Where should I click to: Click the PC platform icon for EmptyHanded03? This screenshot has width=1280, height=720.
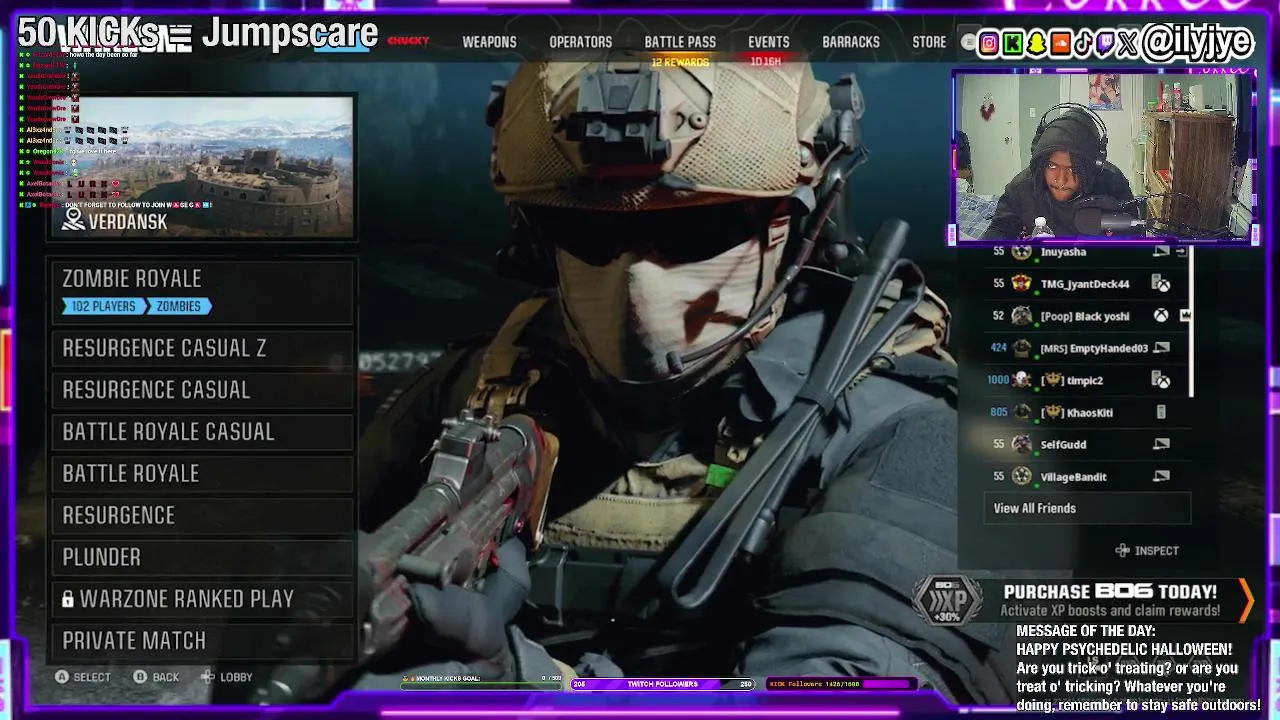click(1161, 348)
